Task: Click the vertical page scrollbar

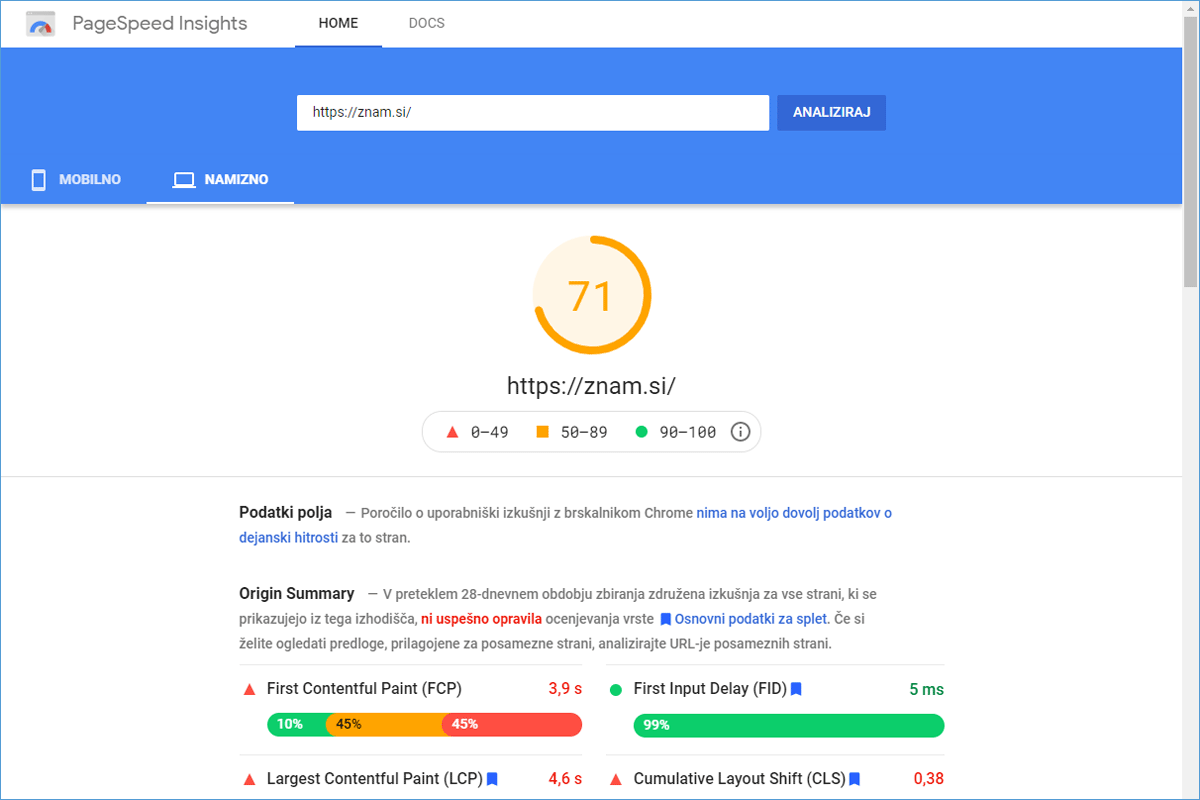Action: tap(1190, 400)
